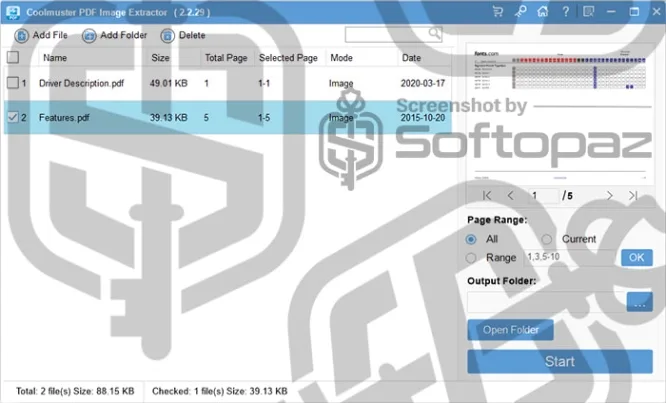Click the feedback icon in title bar
666x403 pixels.
(588, 12)
